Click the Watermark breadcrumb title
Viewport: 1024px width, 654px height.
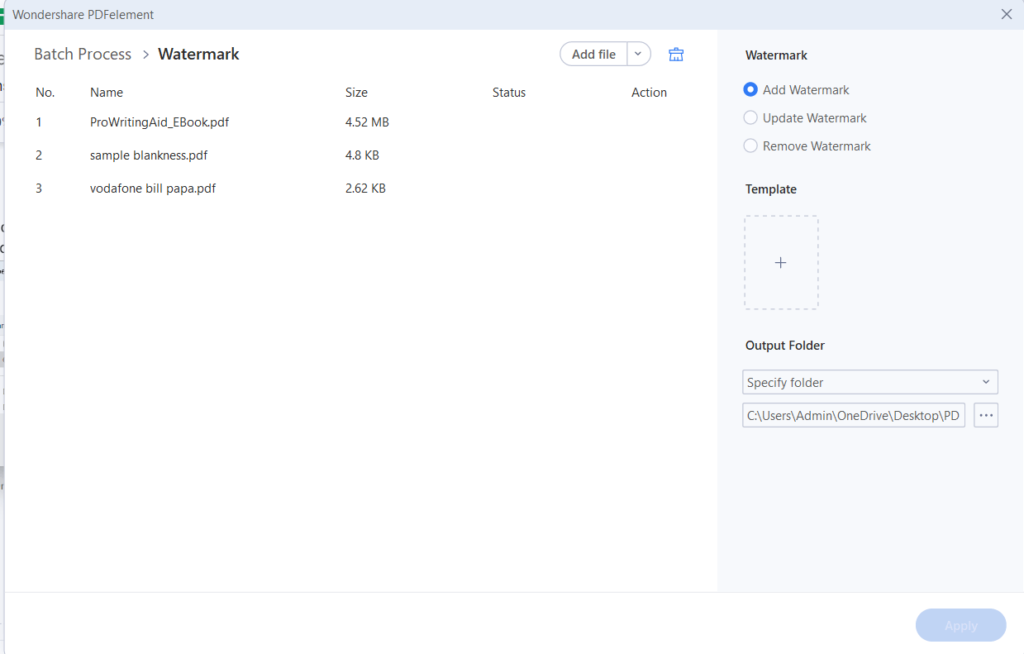(x=199, y=54)
